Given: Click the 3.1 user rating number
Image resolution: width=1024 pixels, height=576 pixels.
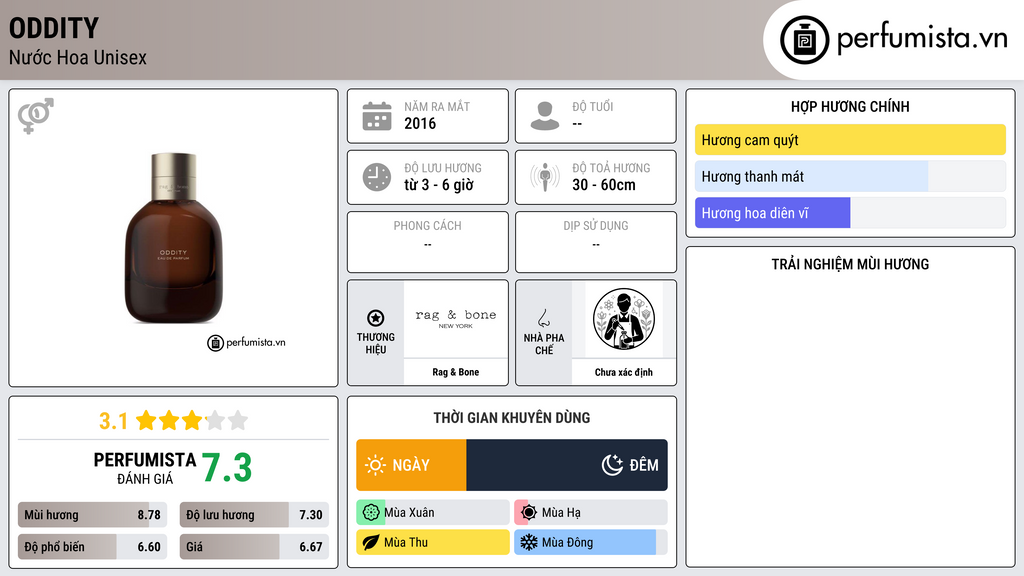Looking at the screenshot, I should (x=114, y=421).
